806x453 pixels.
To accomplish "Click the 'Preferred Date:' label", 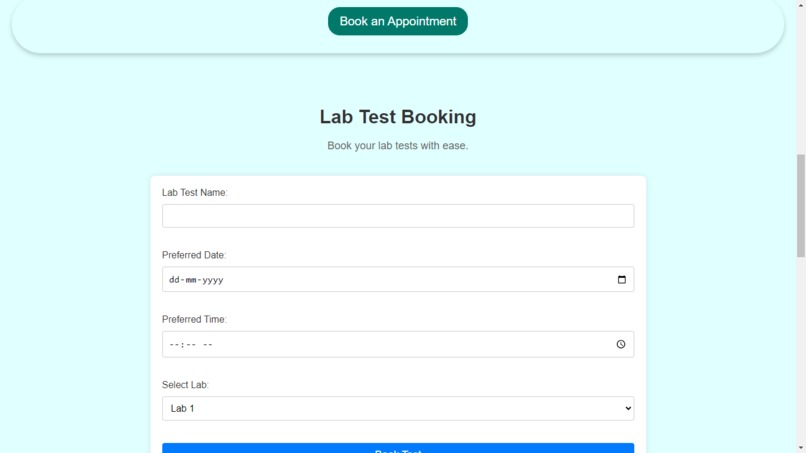I will coord(194,255).
